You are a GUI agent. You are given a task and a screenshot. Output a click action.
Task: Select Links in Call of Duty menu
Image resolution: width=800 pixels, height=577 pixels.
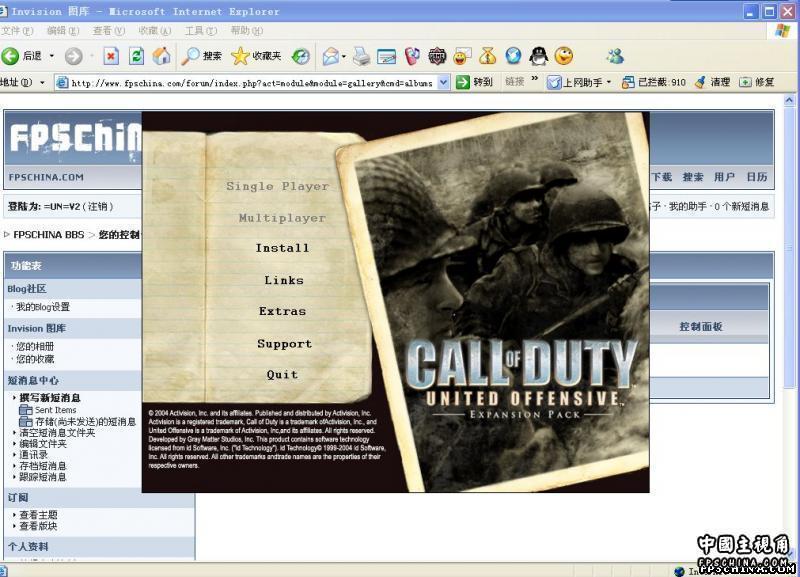click(x=284, y=280)
